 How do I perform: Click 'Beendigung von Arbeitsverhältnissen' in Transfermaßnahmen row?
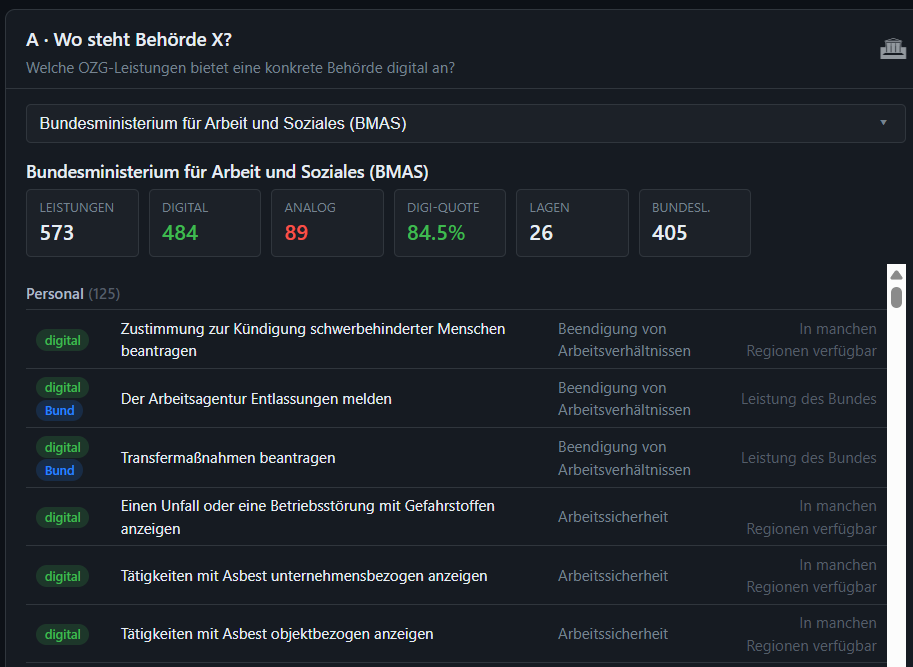(x=624, y=458)
